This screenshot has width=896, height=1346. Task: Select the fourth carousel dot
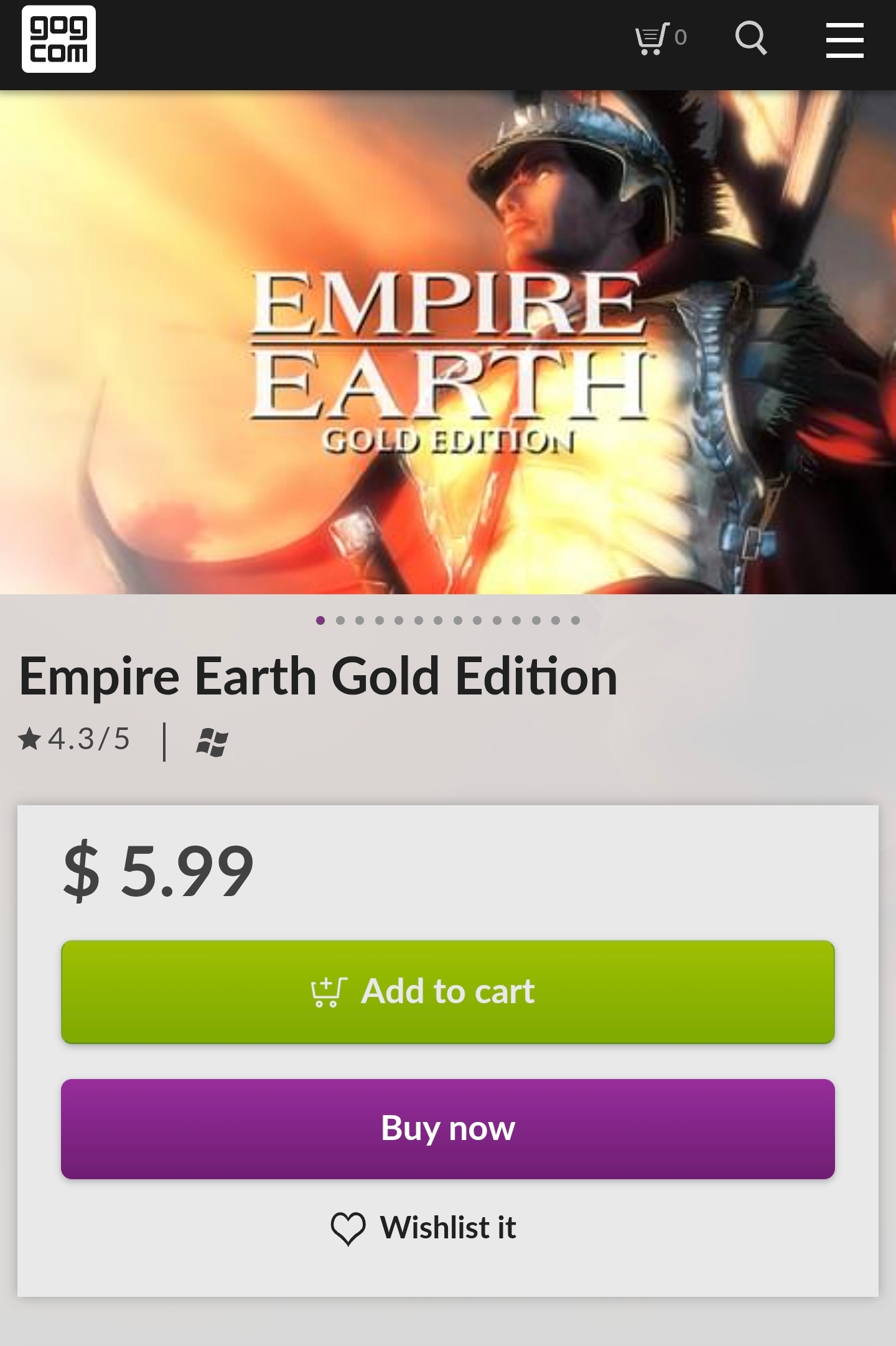(x=380, y=620)
